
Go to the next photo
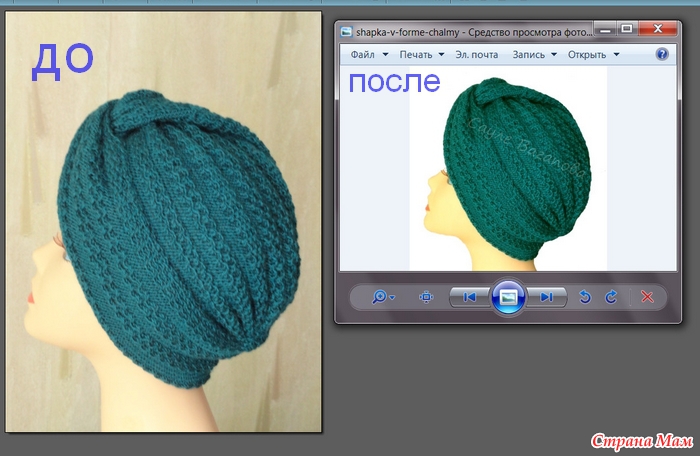click(546, 297)
